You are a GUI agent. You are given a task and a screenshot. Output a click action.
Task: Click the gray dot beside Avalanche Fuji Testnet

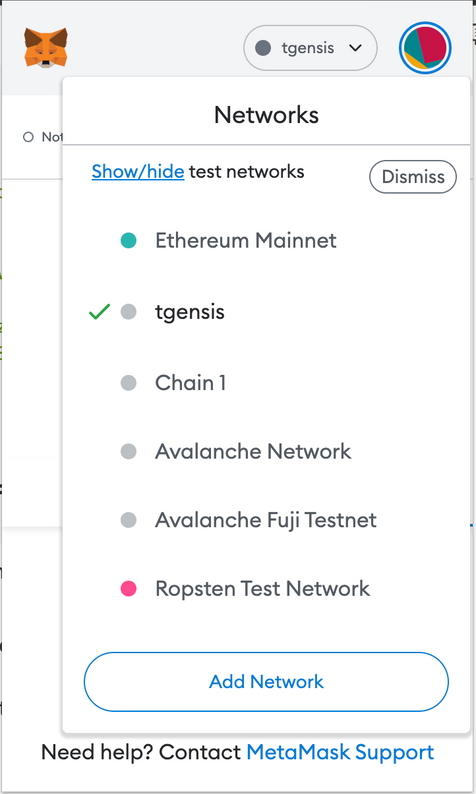click(x=129, y=520)
